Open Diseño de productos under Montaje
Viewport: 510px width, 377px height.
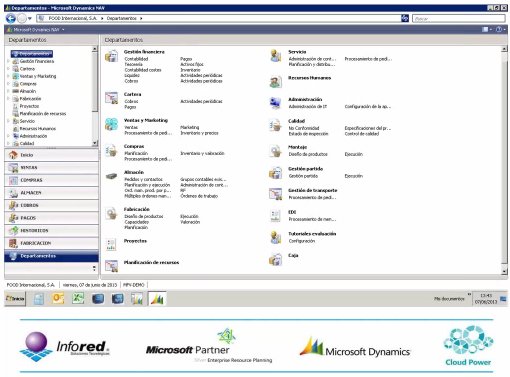pyautogui.click(x=308, y=154)
